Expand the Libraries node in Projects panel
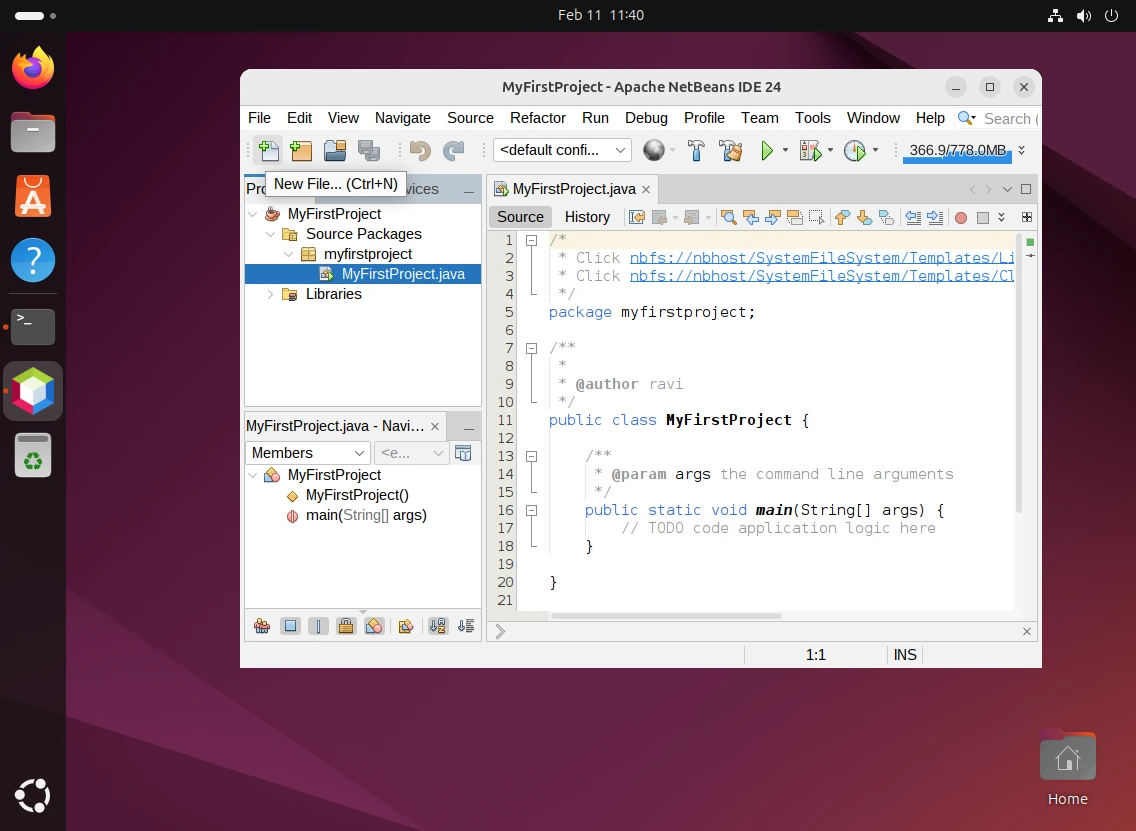Viewport: 1136px width, 831px height. (269, 294)
